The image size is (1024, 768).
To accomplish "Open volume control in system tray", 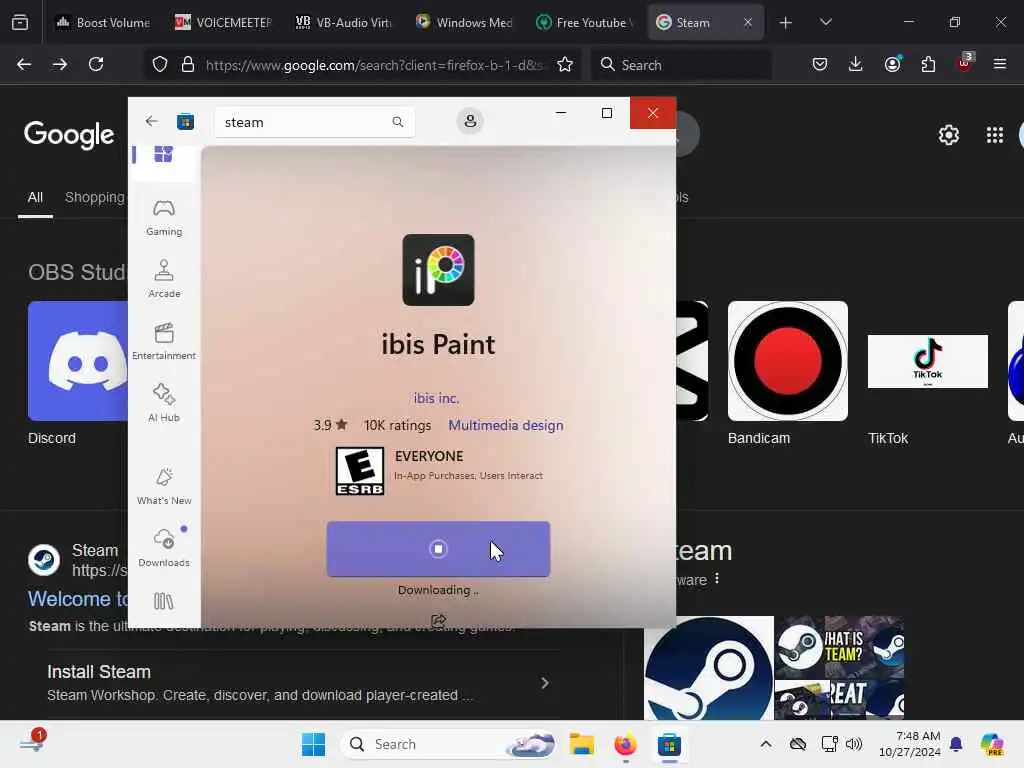I will [x=854, y=744].
